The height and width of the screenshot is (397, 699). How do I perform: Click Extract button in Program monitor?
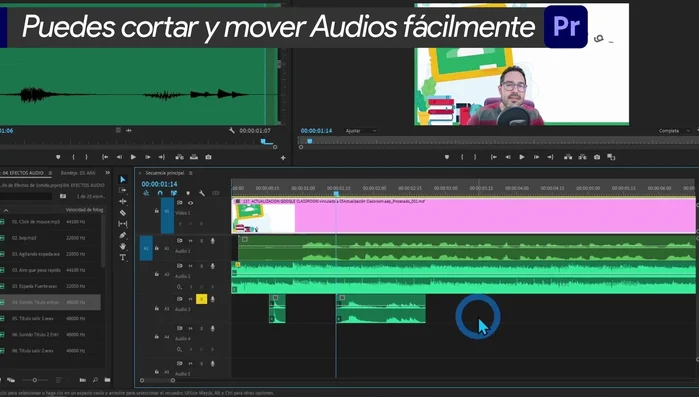coord(582,157)
